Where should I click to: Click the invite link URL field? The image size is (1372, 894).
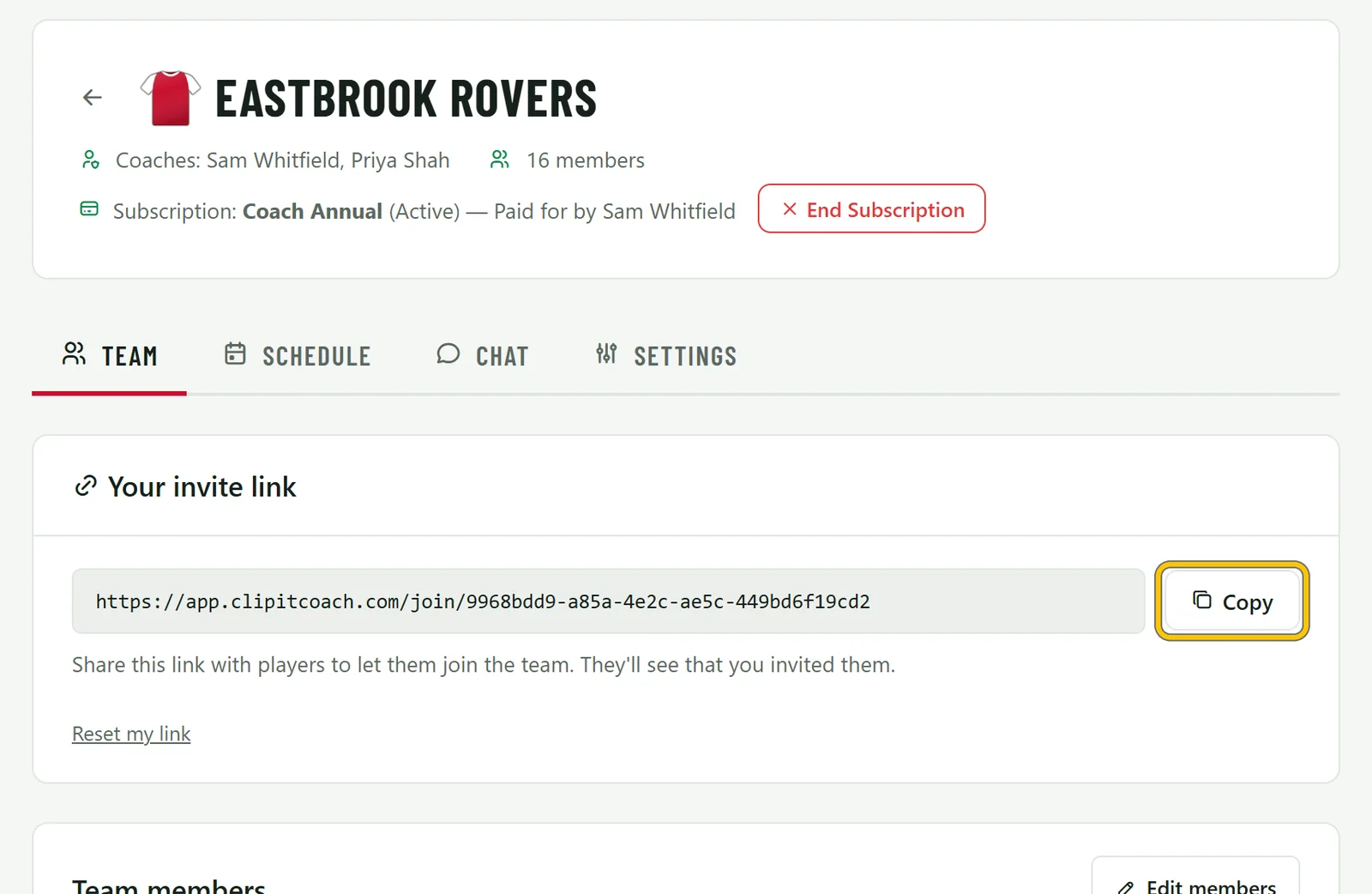tap(608, 601)
